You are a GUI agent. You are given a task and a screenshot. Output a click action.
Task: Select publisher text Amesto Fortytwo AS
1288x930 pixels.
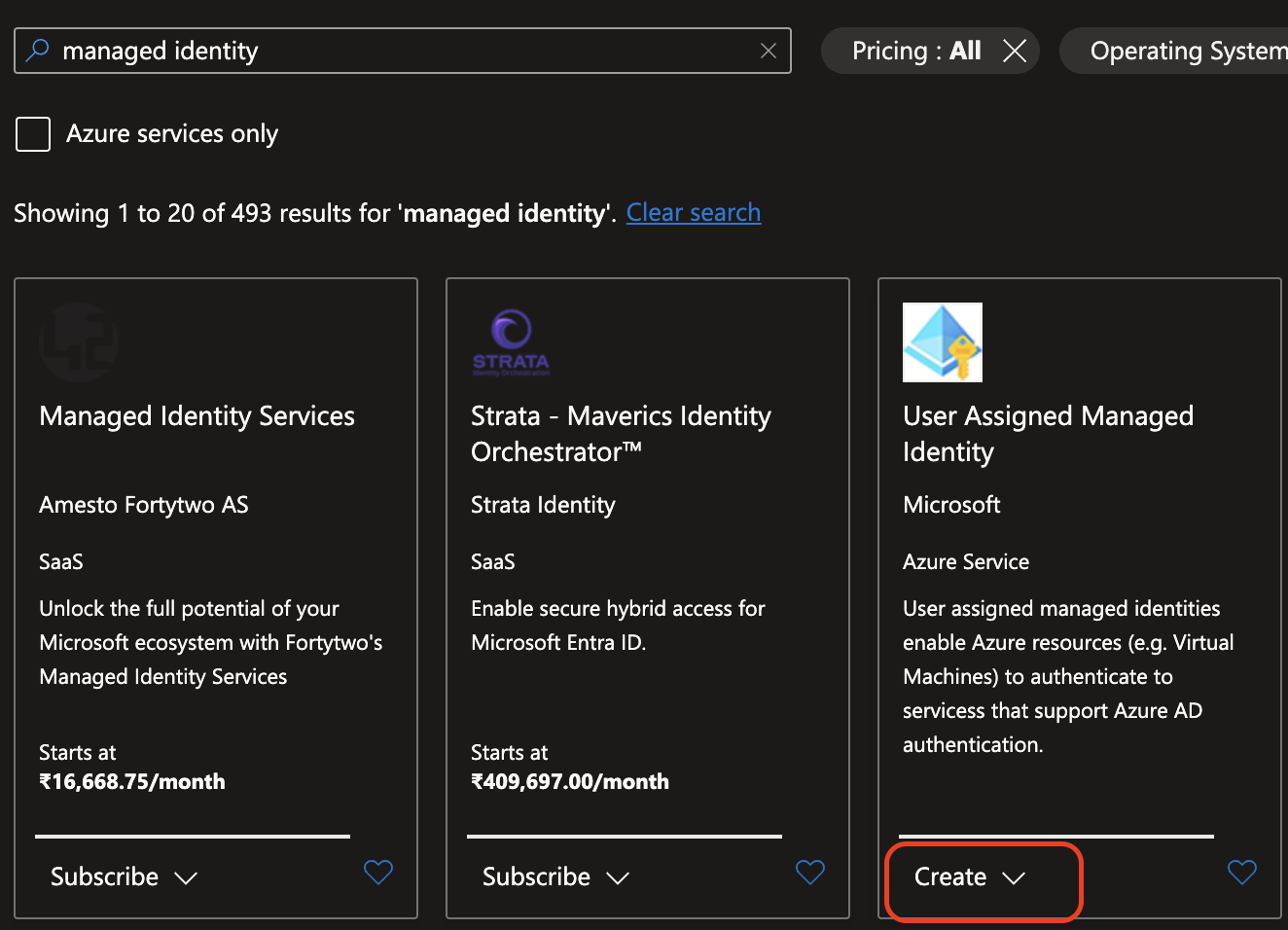[x=144, y=505]
